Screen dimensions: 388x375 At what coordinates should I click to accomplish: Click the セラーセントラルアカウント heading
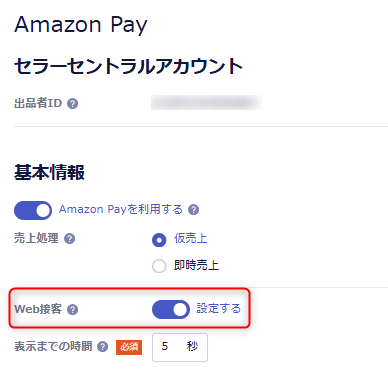pos(128,66)
